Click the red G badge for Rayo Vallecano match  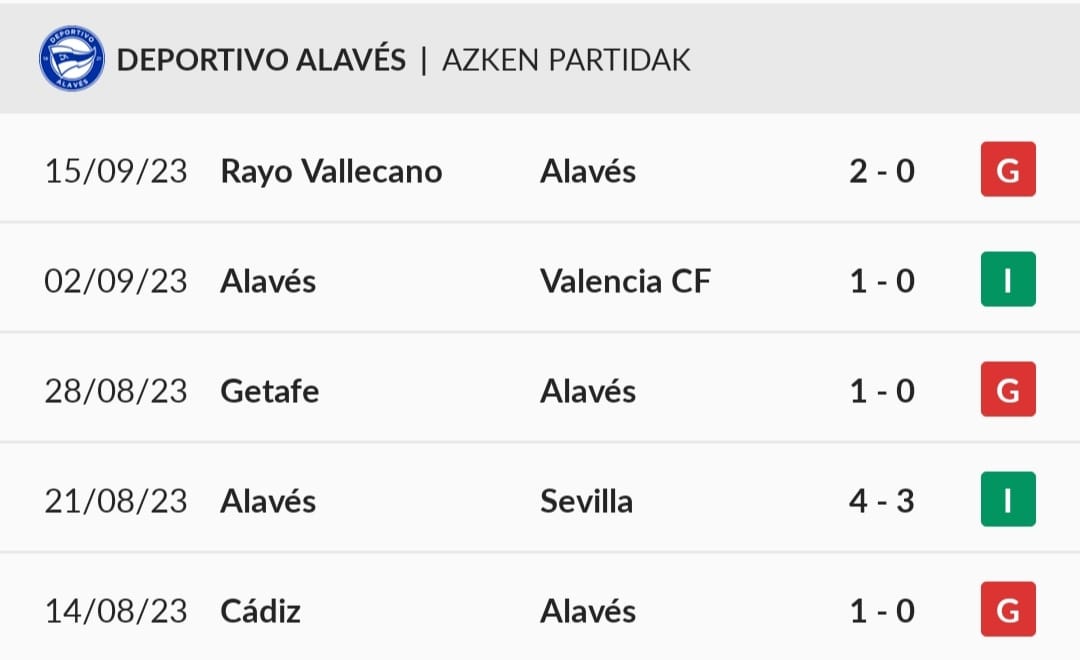(x=1008, y=169)
